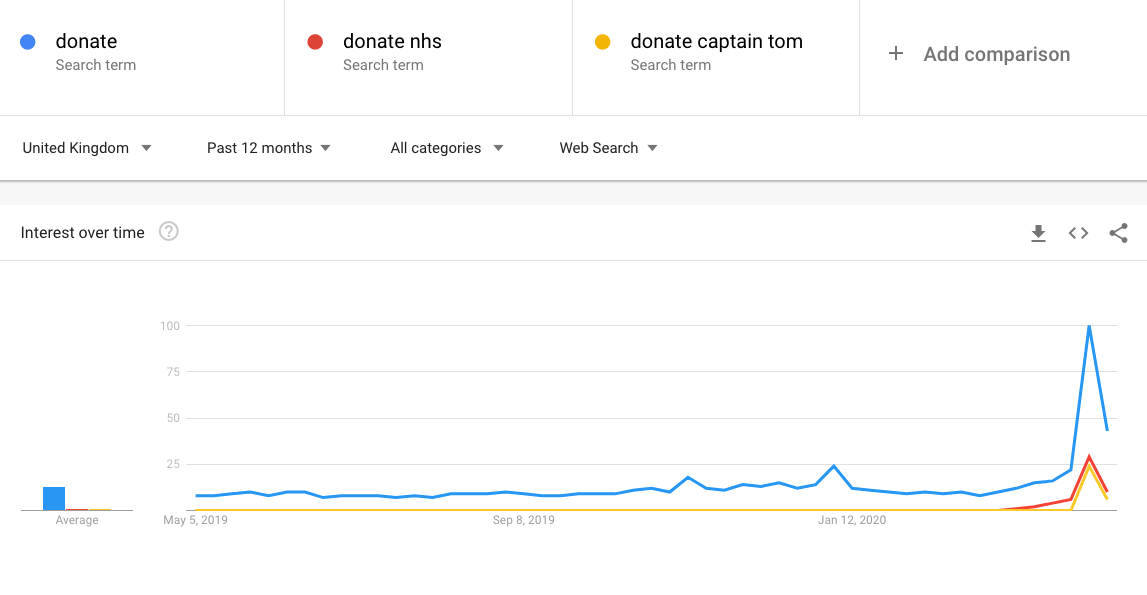This screenshot has height=595, width=1147.
Task: Open the United Kingdom region dropdown
Action: click(x=87, y=148)
